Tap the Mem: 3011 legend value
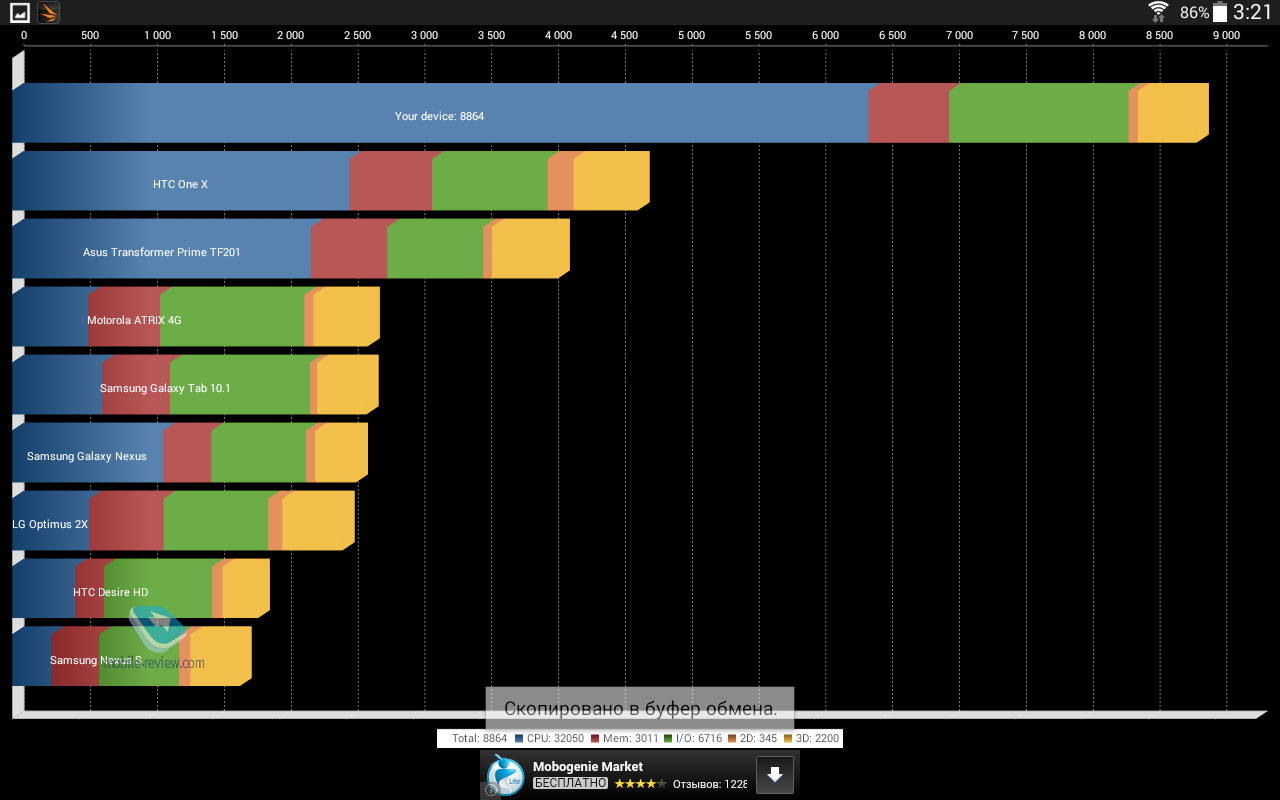The image size is (1280, 800). pos(630,739)
